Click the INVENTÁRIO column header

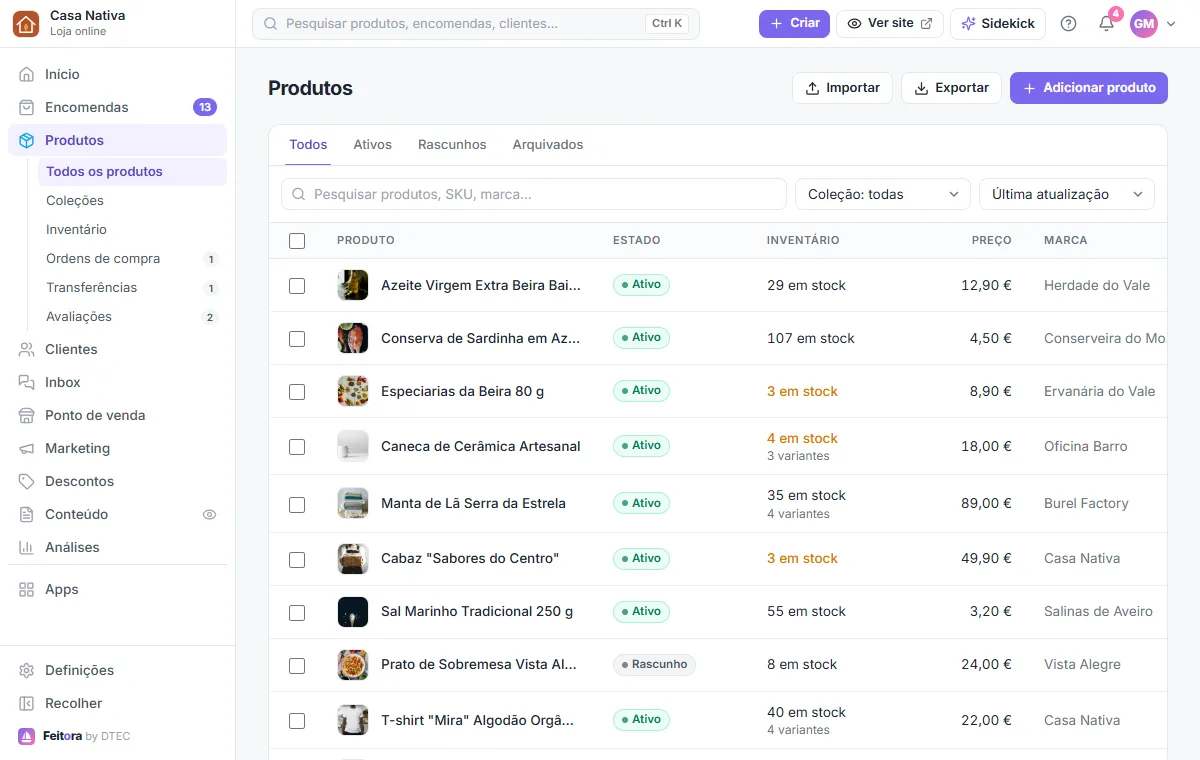(x=803, y=240)
